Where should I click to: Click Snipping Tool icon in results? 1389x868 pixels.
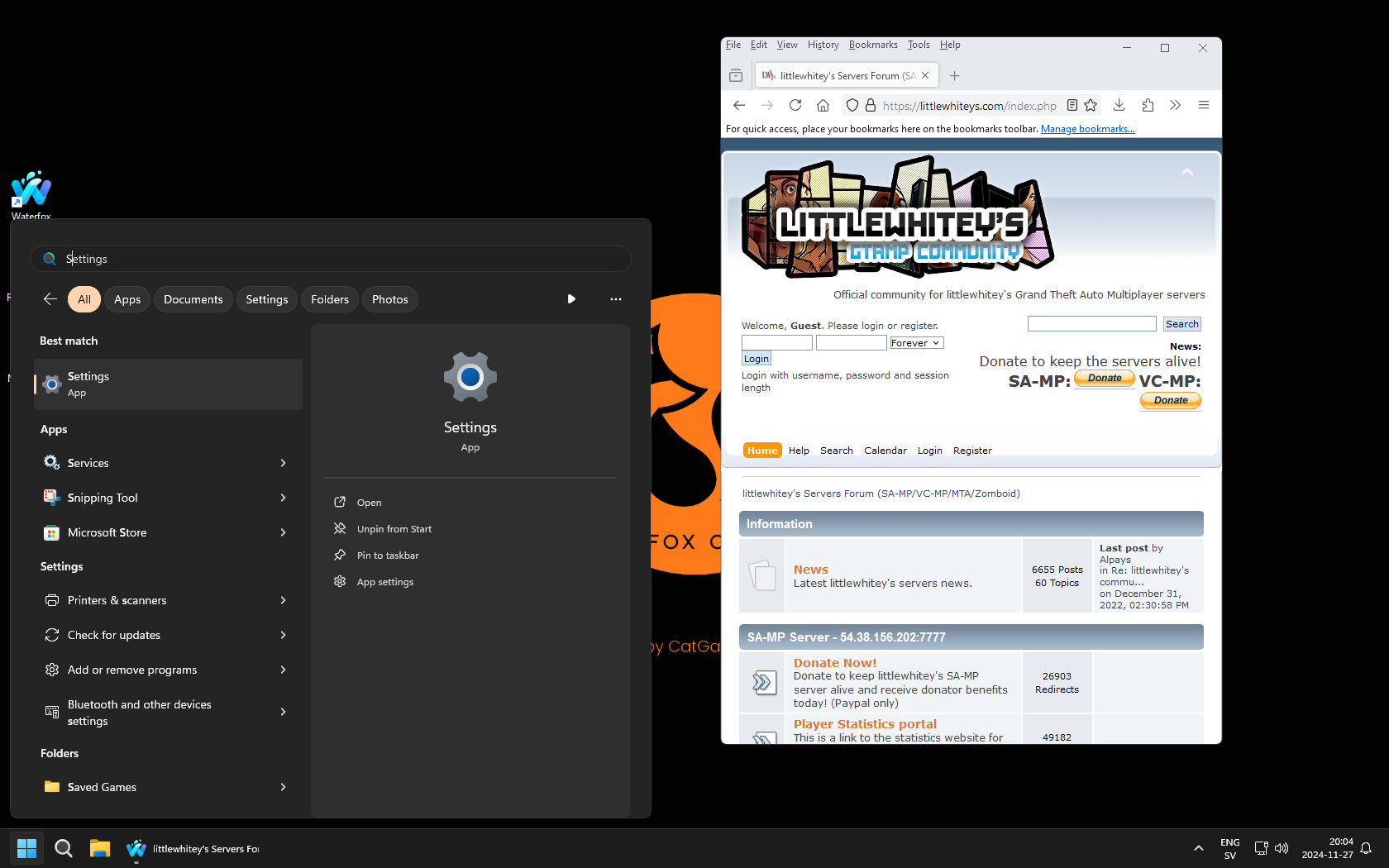point(51,498)
